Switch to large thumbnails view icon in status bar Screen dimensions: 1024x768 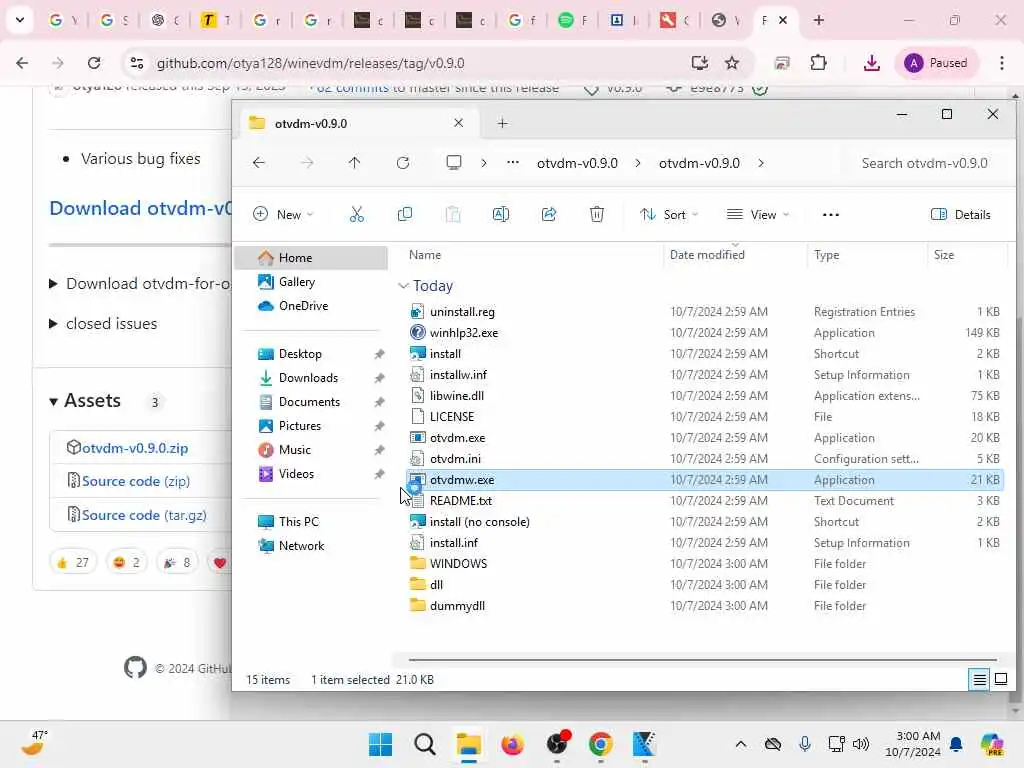pyautogui.click(x=1000, y=680)
